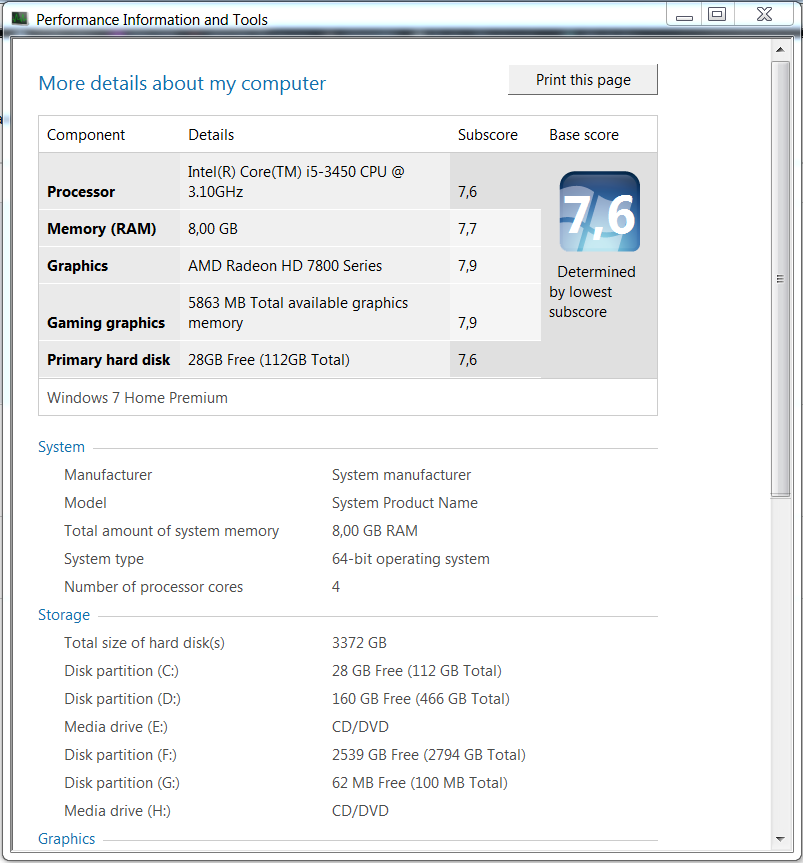The height and width of the screenshot is (863, 803).
Task: Click the Graphics section heading at bottom
Action: pyautogui.click(x=67, y=839)
